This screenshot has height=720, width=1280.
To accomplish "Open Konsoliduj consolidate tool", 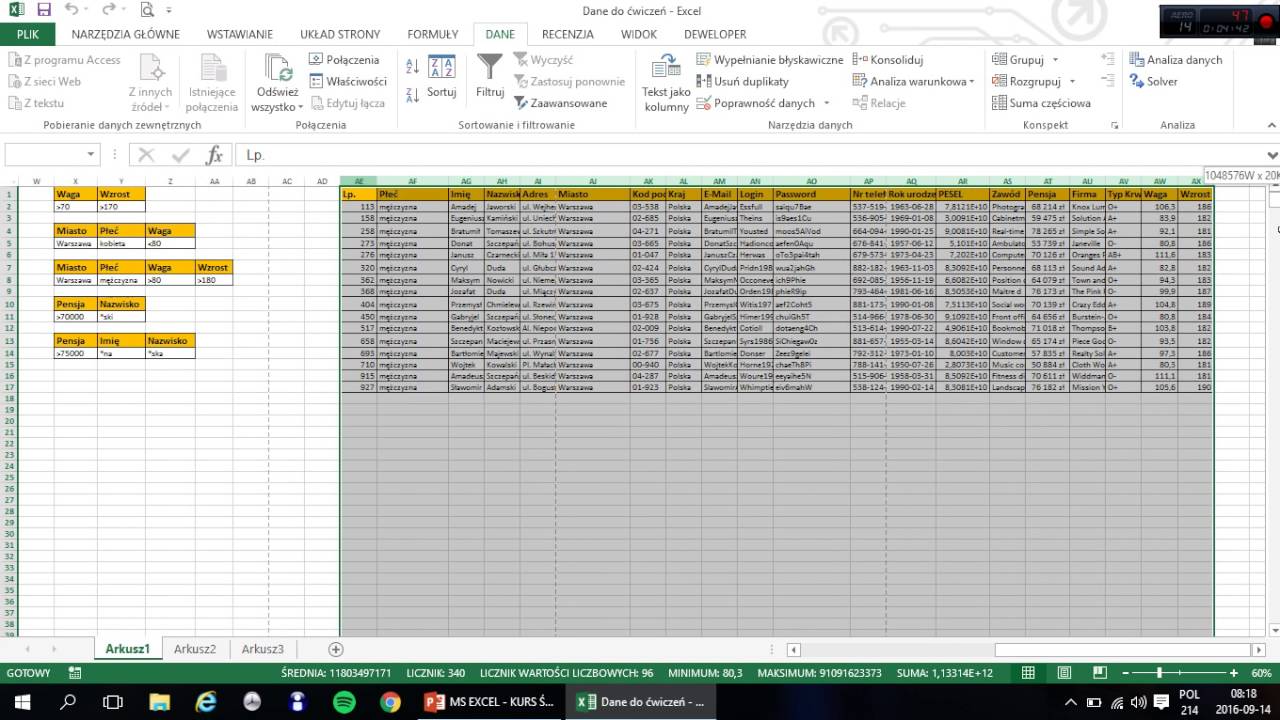I will tap(888, 60).
